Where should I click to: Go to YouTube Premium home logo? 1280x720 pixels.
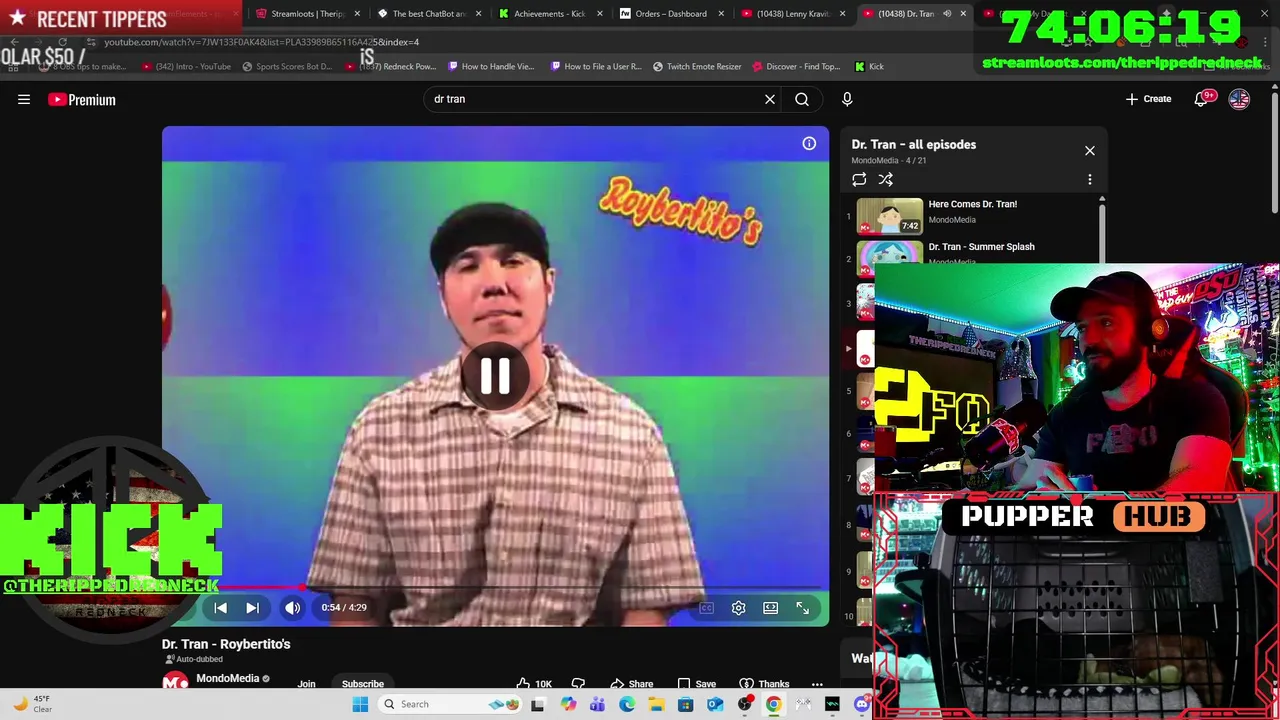(82, 99)
